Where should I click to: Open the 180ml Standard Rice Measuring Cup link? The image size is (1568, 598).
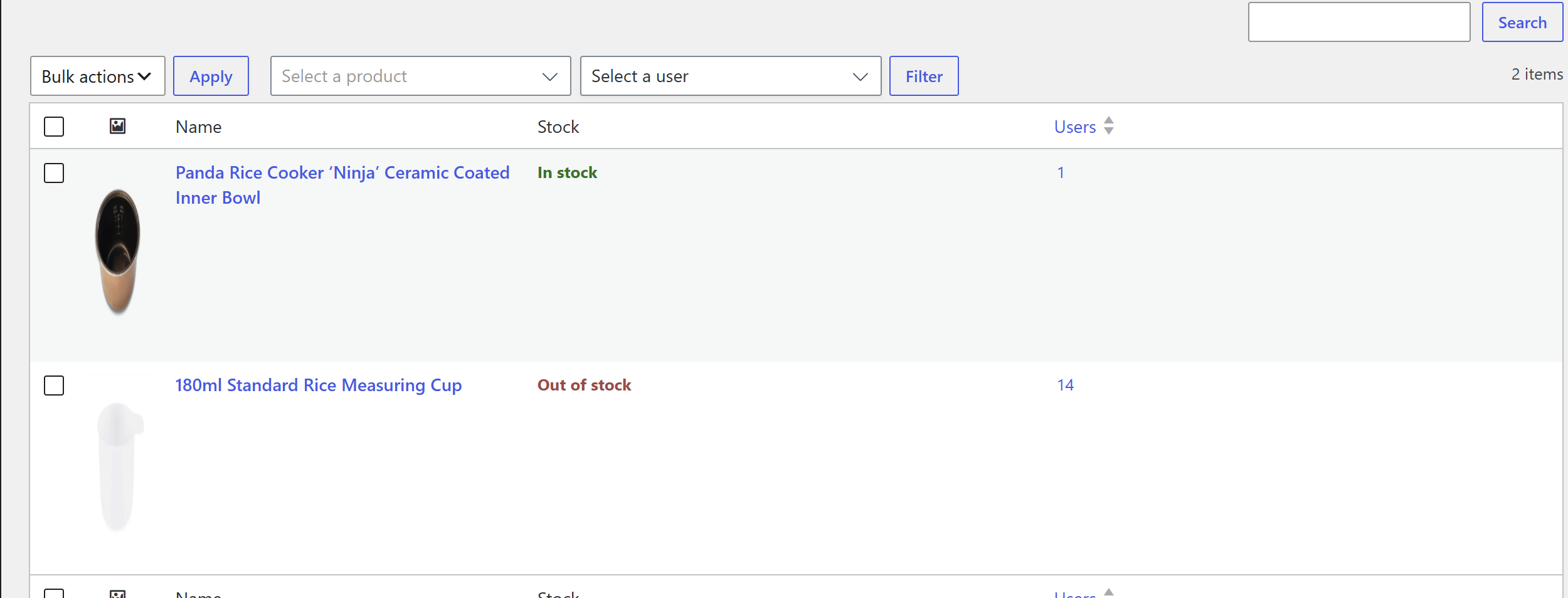tap(318, 385)
